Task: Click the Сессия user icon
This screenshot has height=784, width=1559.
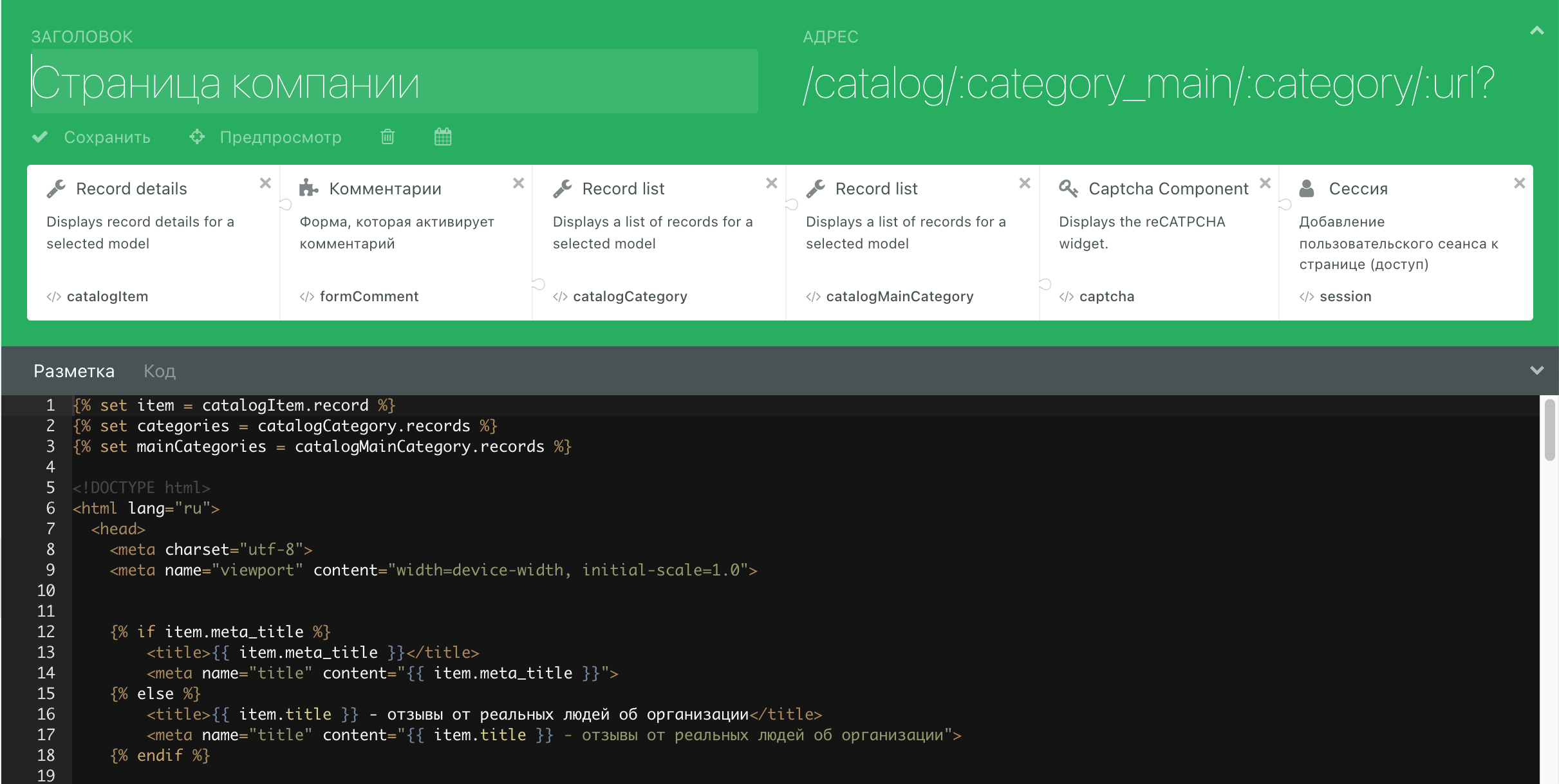Action: point(1306,189)
